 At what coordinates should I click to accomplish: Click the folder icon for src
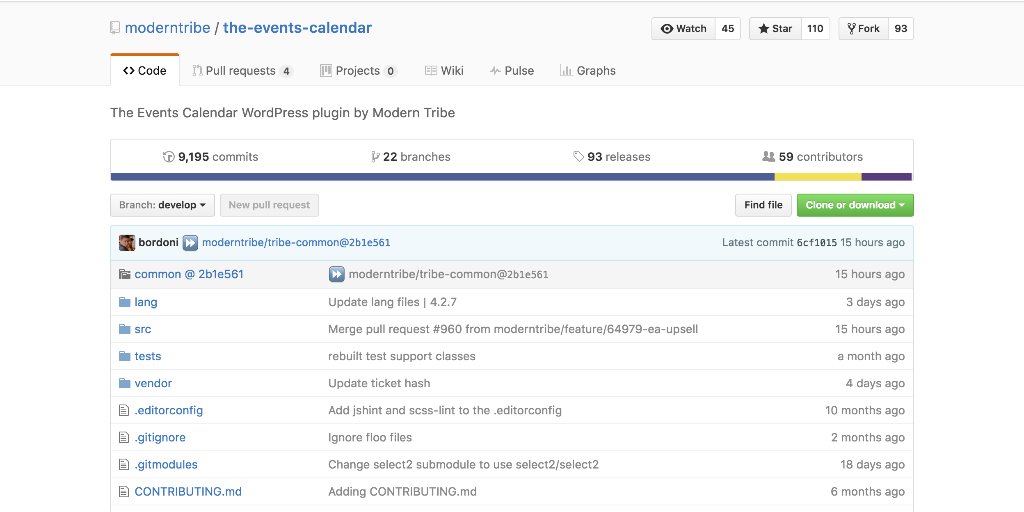[125, 329]
